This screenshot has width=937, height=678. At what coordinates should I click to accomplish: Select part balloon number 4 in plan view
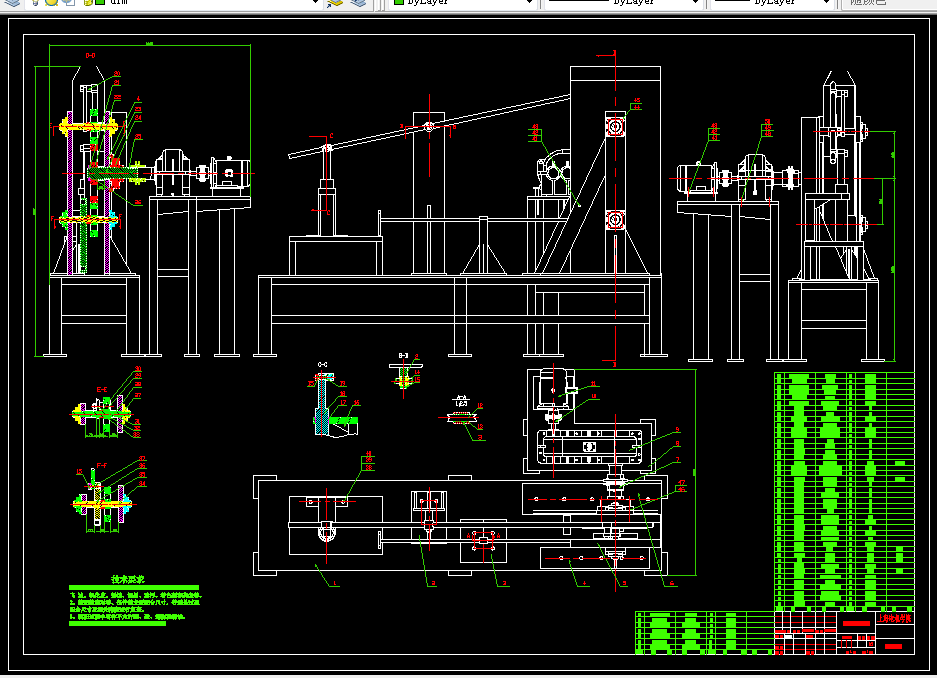(x=584, y=583)
